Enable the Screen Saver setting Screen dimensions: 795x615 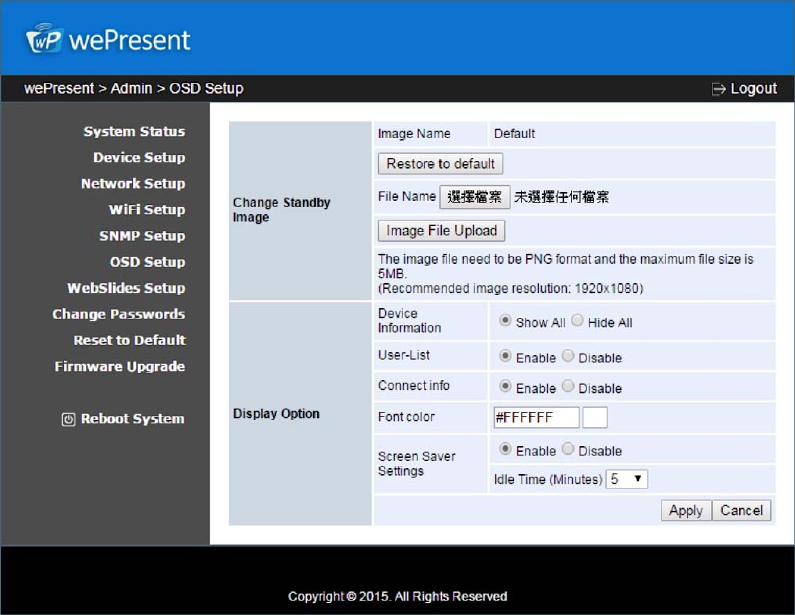505,449
